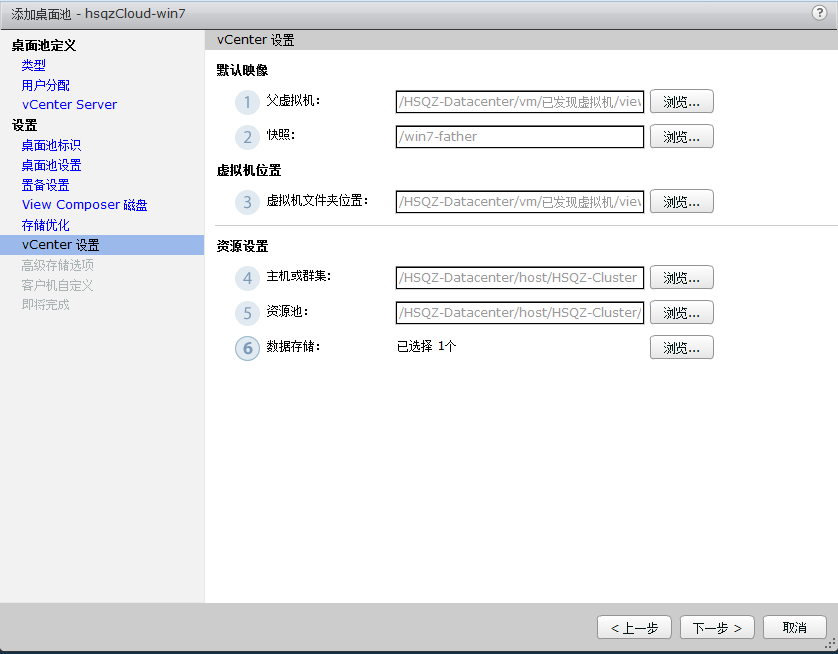Click the 快照 field showing /win7-father
This screenshot has width=838, height=654.
(519, 137)
